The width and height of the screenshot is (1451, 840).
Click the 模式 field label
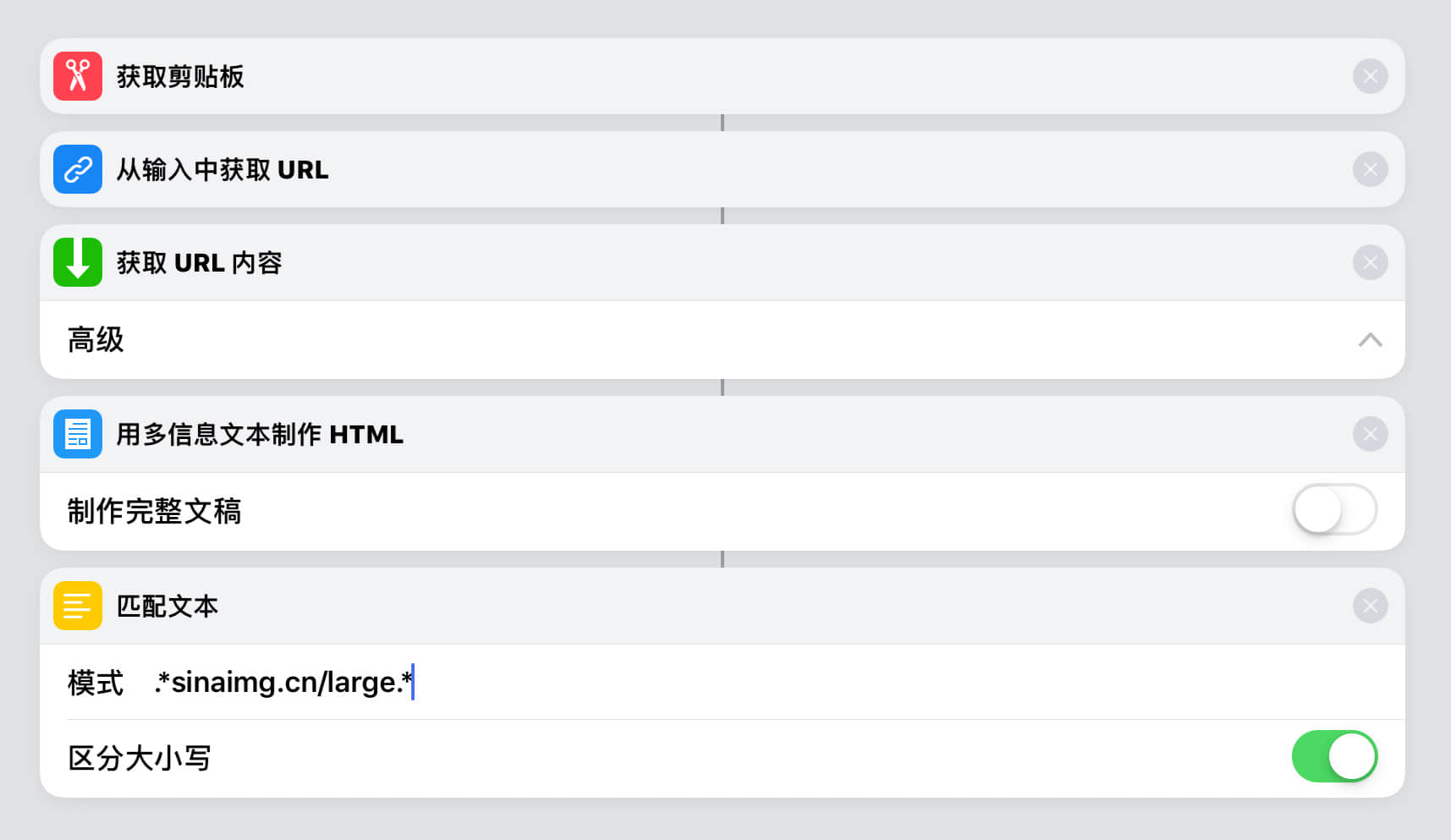(96, 682)
